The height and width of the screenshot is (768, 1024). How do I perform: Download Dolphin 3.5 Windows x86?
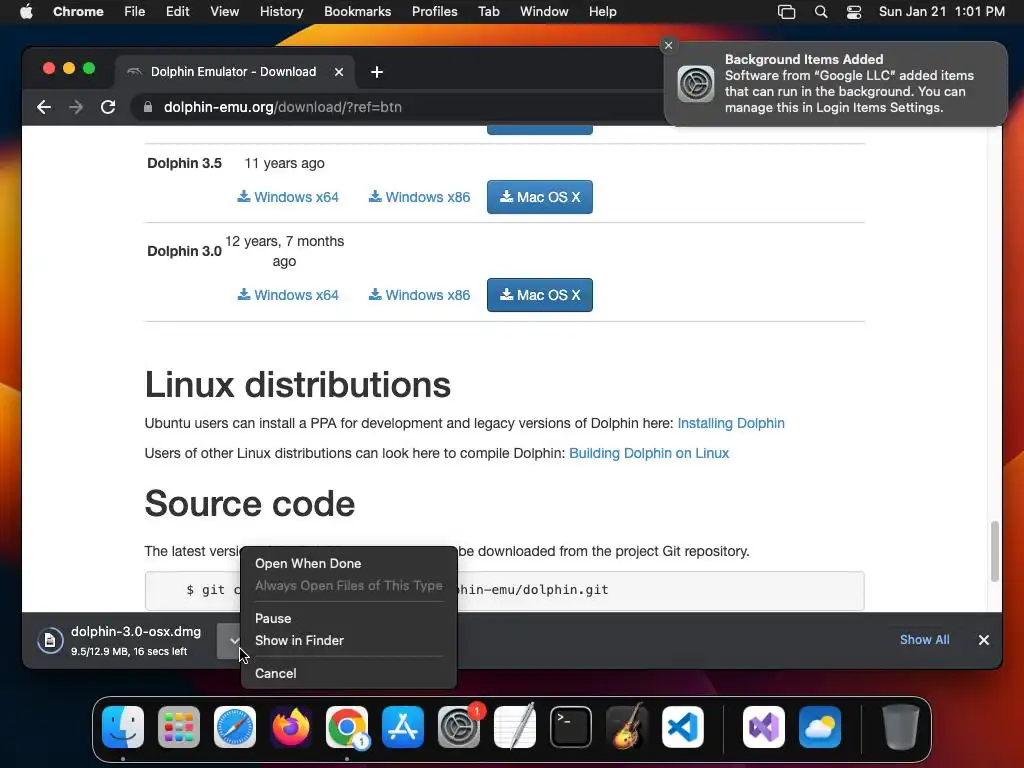click(419, 197)
